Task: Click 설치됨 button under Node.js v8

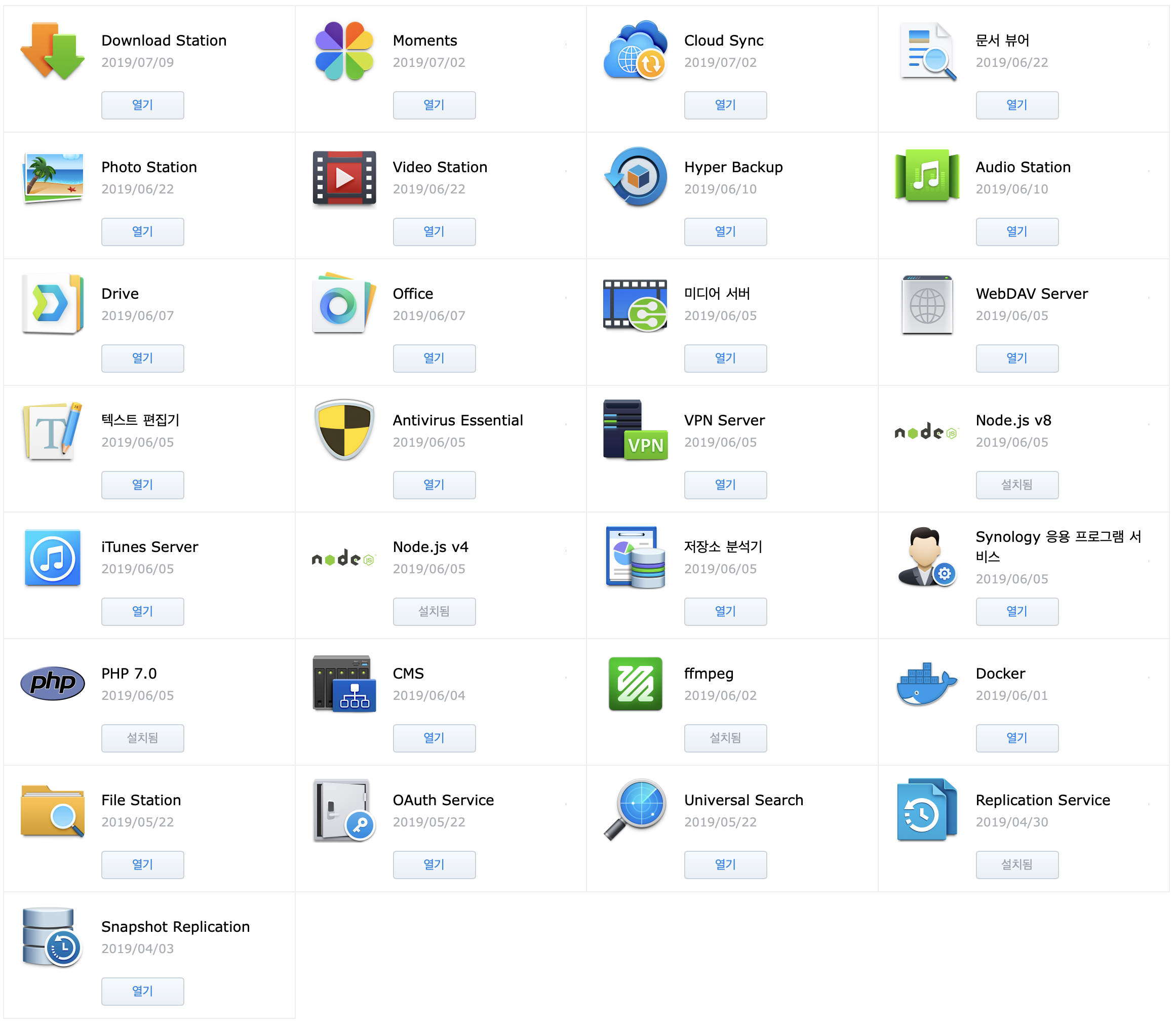Action: coord(1017,485)
